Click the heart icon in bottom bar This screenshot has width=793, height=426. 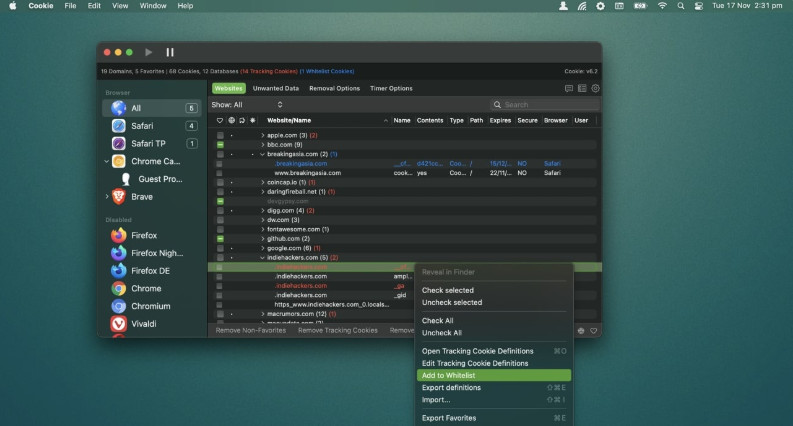point(593,331)
